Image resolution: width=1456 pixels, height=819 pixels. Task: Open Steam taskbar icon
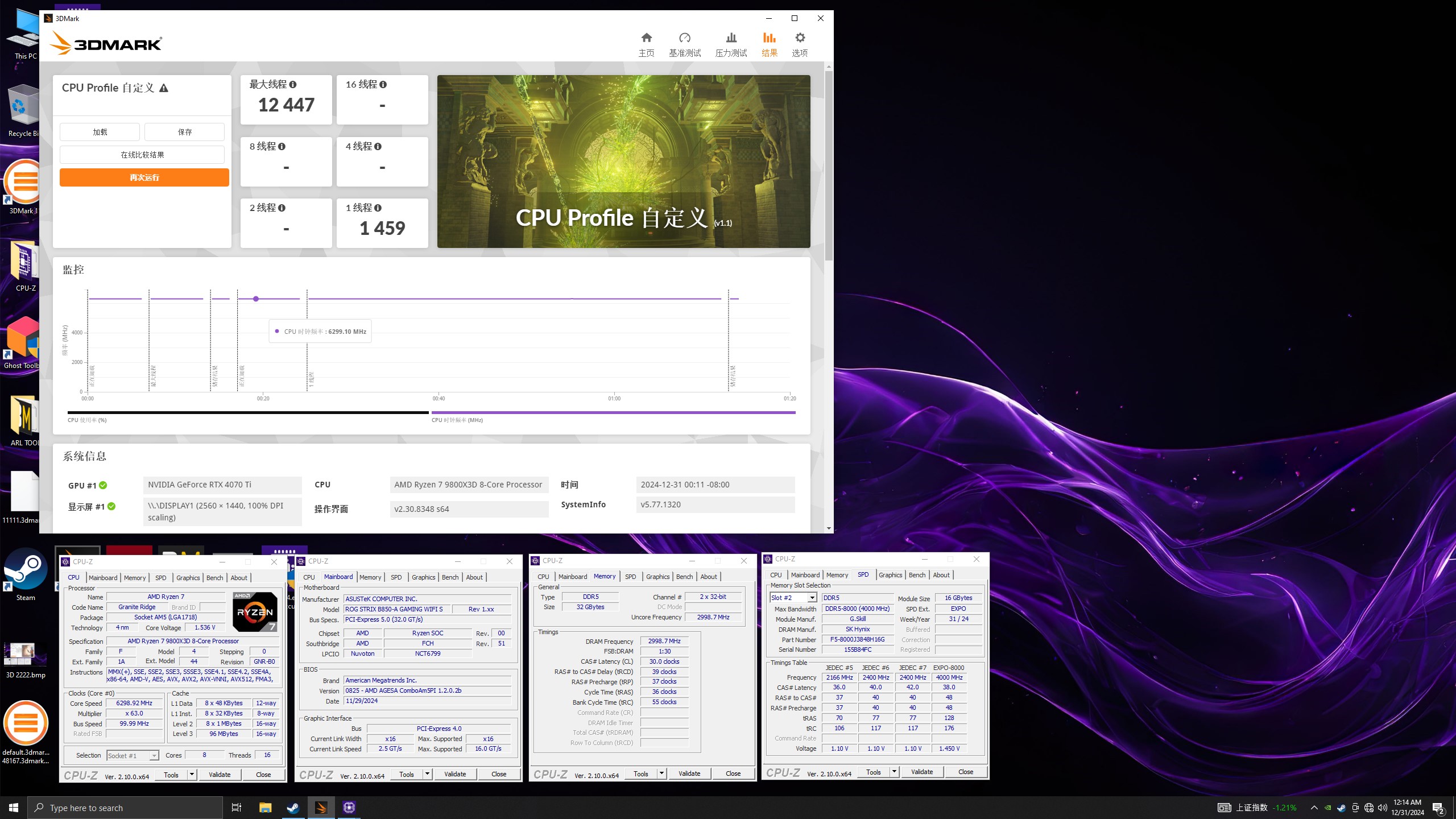[293, 808]
